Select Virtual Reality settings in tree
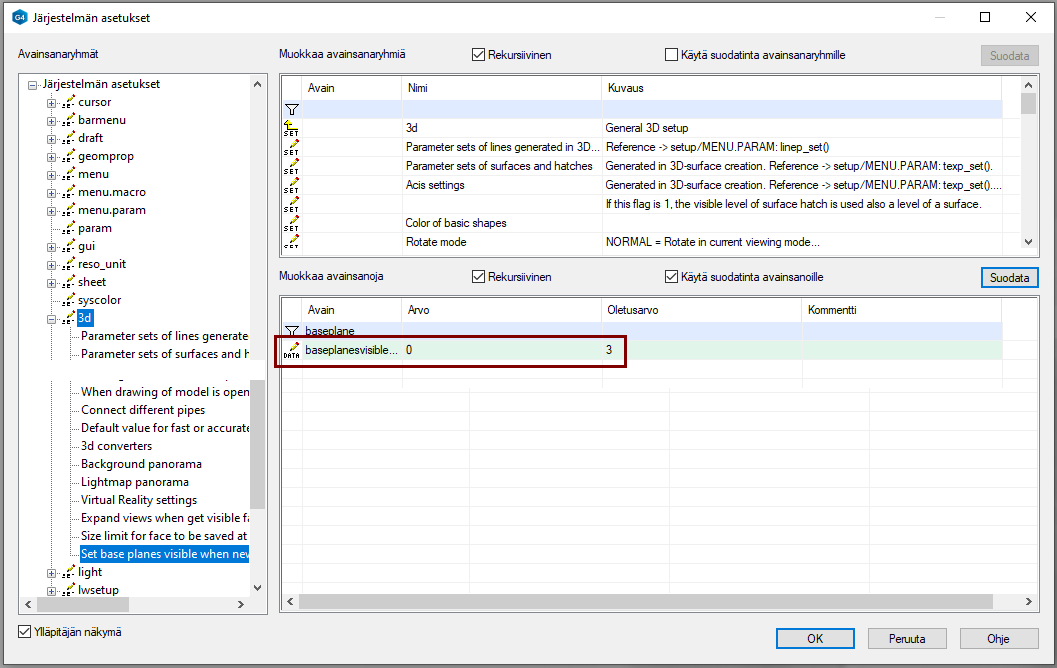Image resolution: width=1057 pixels, height=668 pixels. click(x=139, y=500)
